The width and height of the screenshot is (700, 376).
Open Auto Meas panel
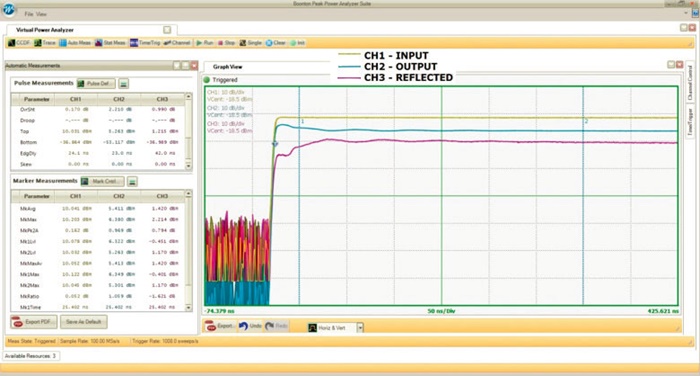75,43
